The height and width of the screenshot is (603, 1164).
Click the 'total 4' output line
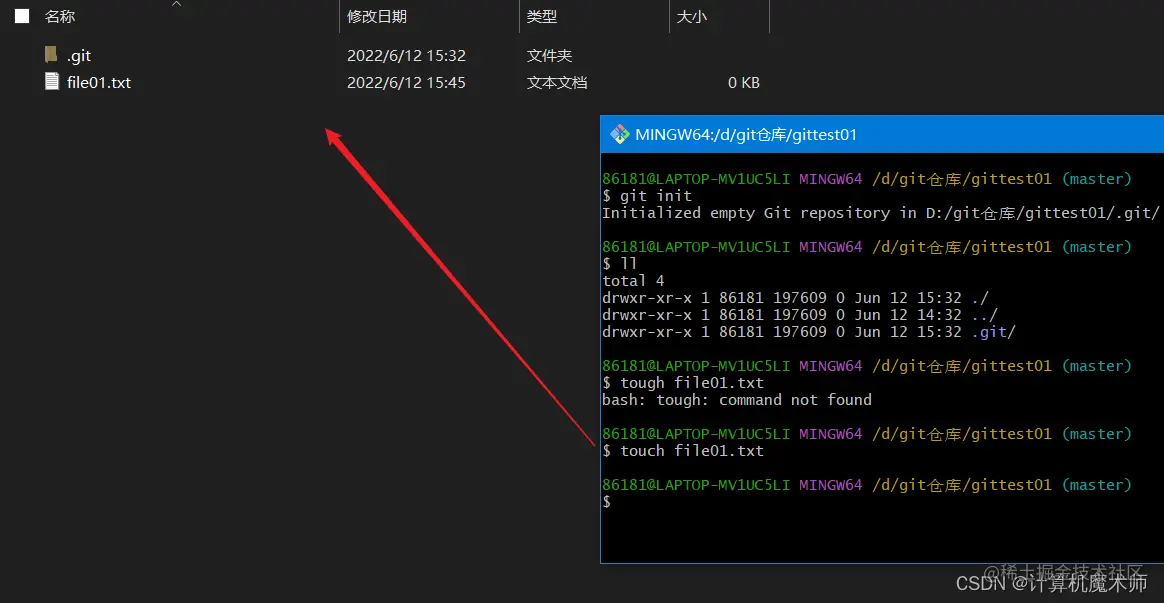click(633, 281)
